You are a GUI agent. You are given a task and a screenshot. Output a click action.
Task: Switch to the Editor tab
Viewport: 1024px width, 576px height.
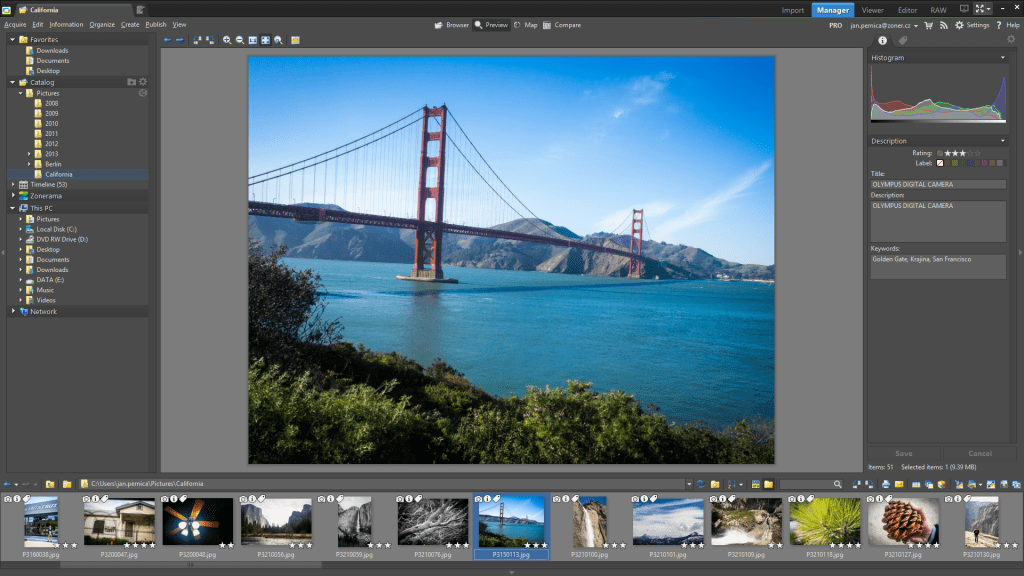point(907,10)
